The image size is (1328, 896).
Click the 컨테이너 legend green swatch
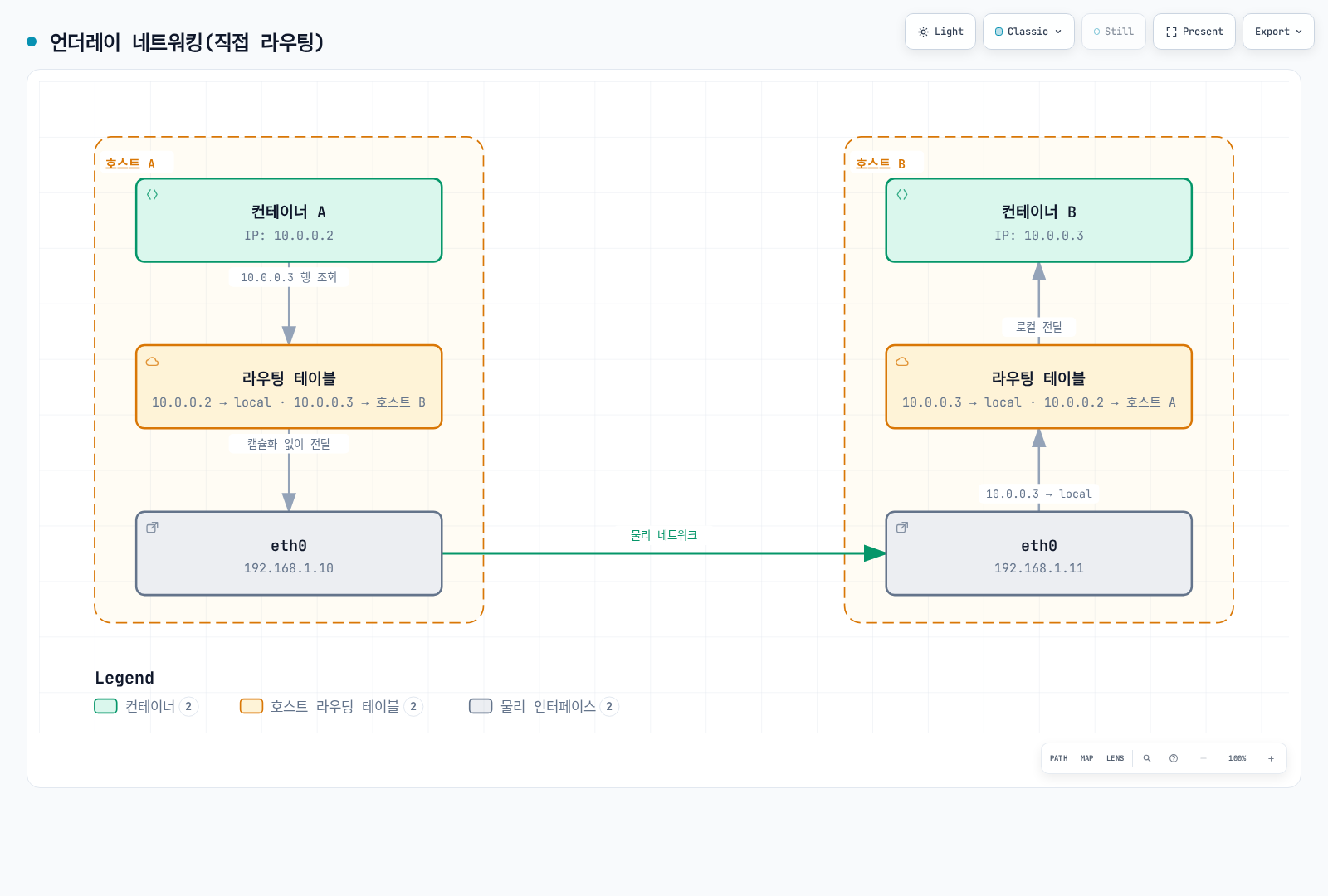pyautogui.click(x=105, y=706)
